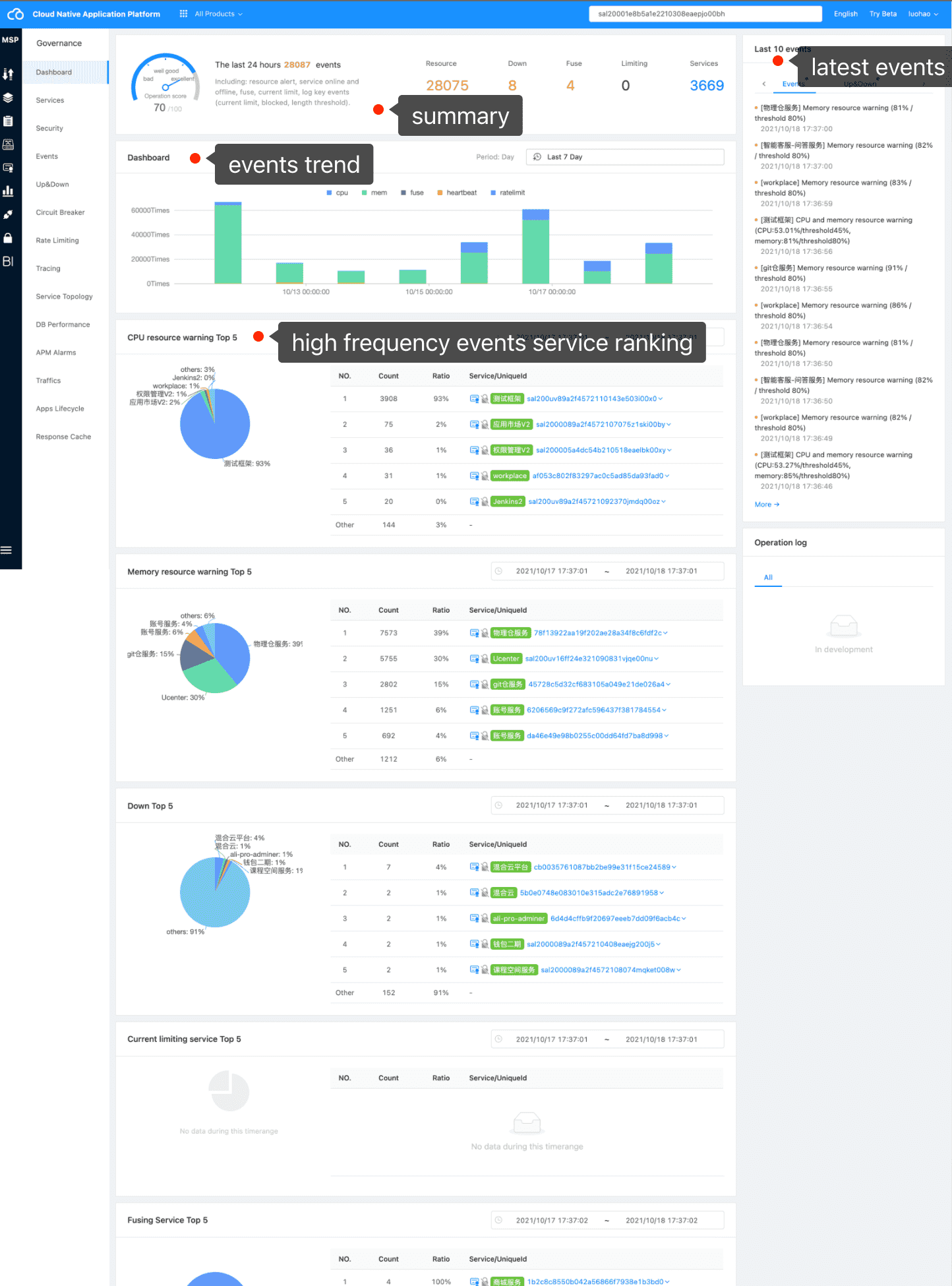Click the crossed-out lock icon in the 应用市场V2 row
The height and width of the screenshot is (1286, 952).
tap(485, 425)
